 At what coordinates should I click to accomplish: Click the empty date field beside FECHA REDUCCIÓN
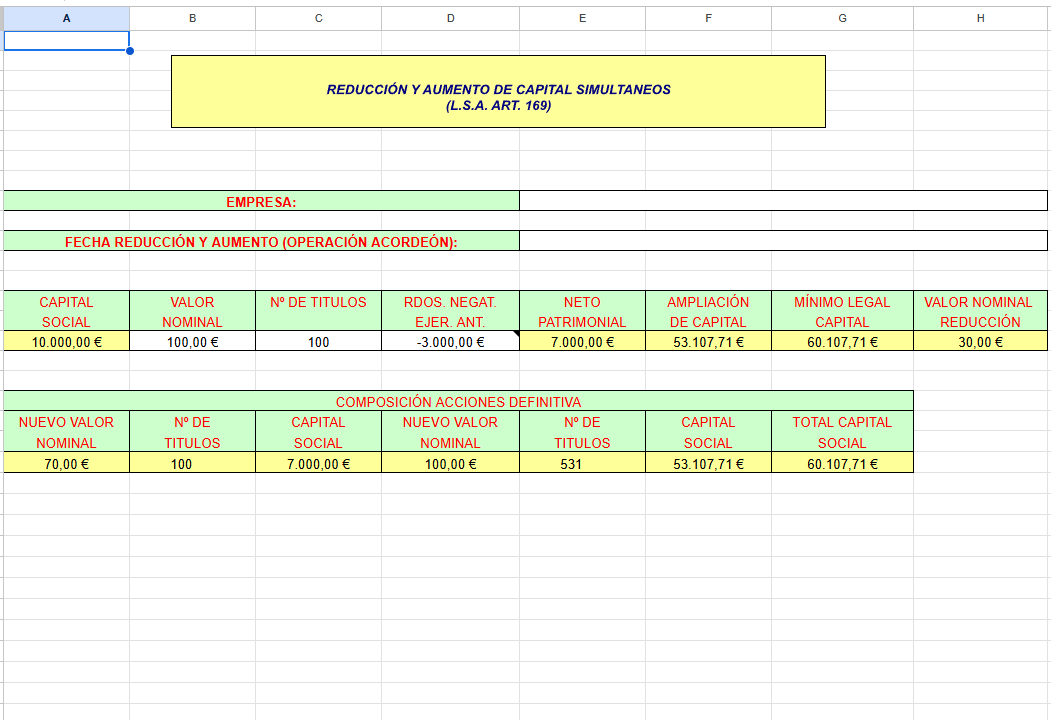click(783, 241)
